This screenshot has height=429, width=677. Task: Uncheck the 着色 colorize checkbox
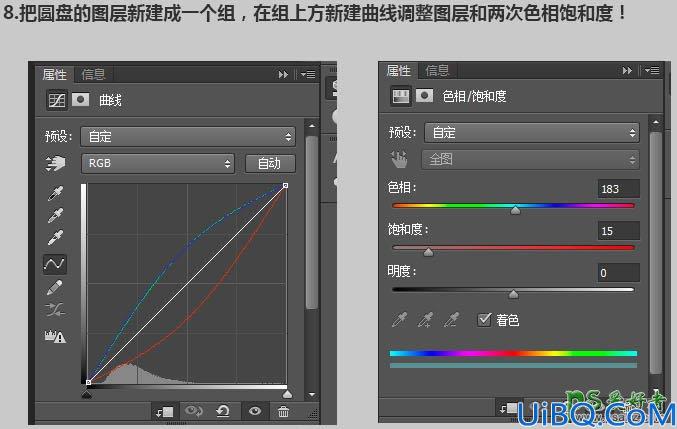[x=484, y=320]
